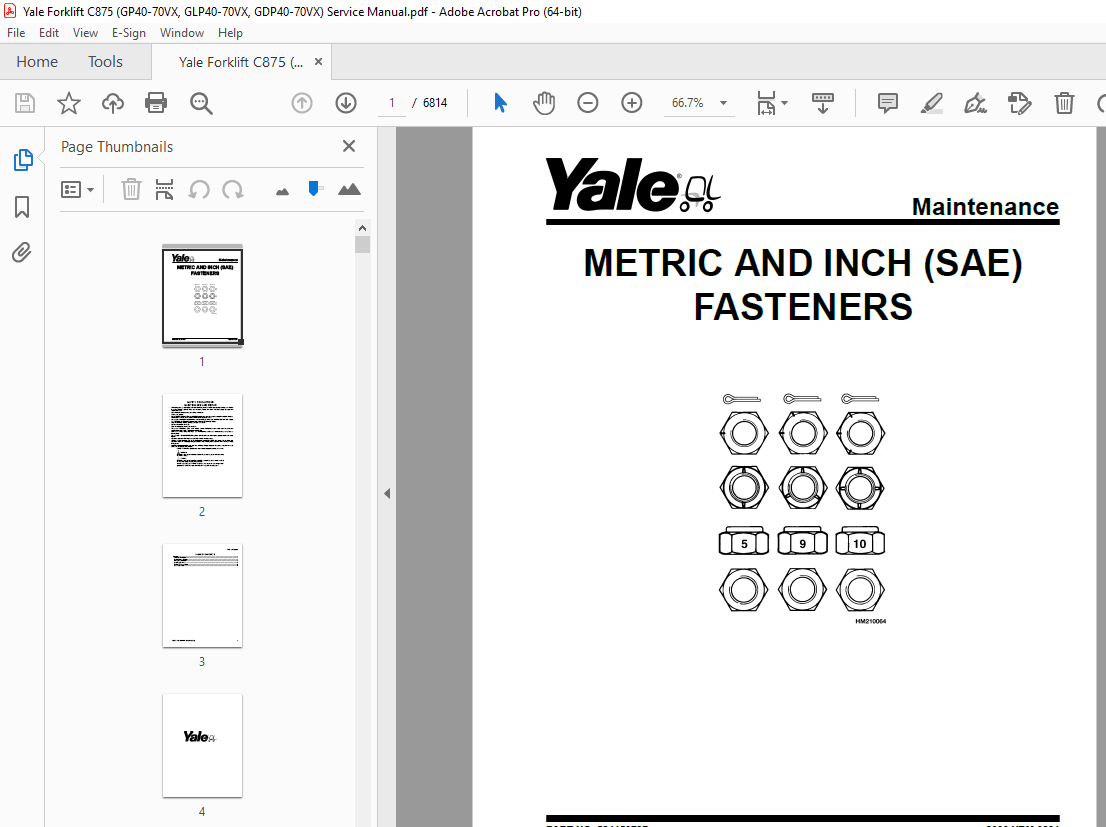Open the Help menu

pos(230,32)
